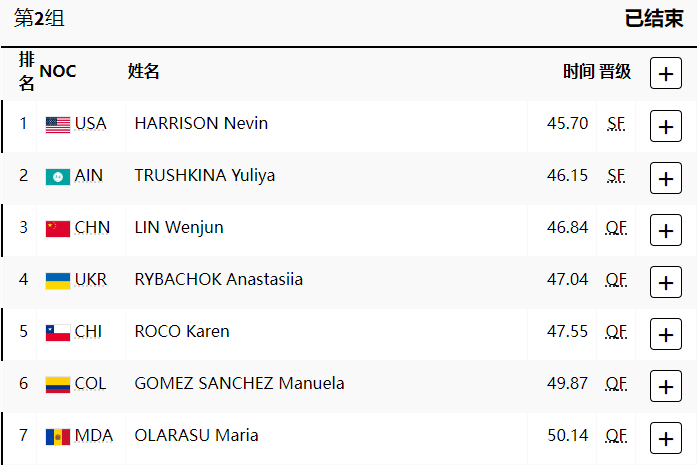Expand details for ROCO Karen

click(666, 334)
